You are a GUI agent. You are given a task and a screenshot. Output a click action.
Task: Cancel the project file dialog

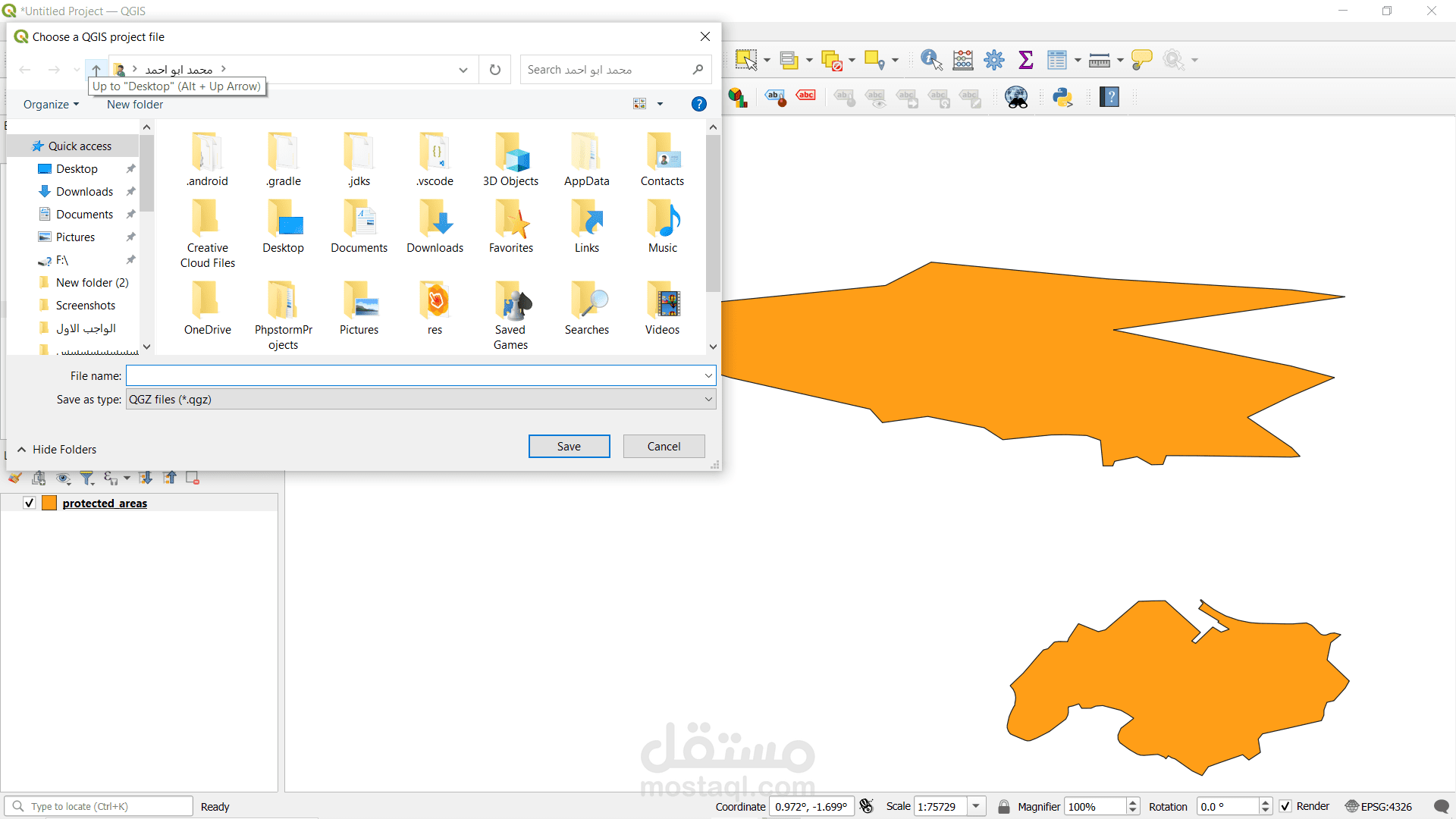pyautogui.click(x=664, y=447)
